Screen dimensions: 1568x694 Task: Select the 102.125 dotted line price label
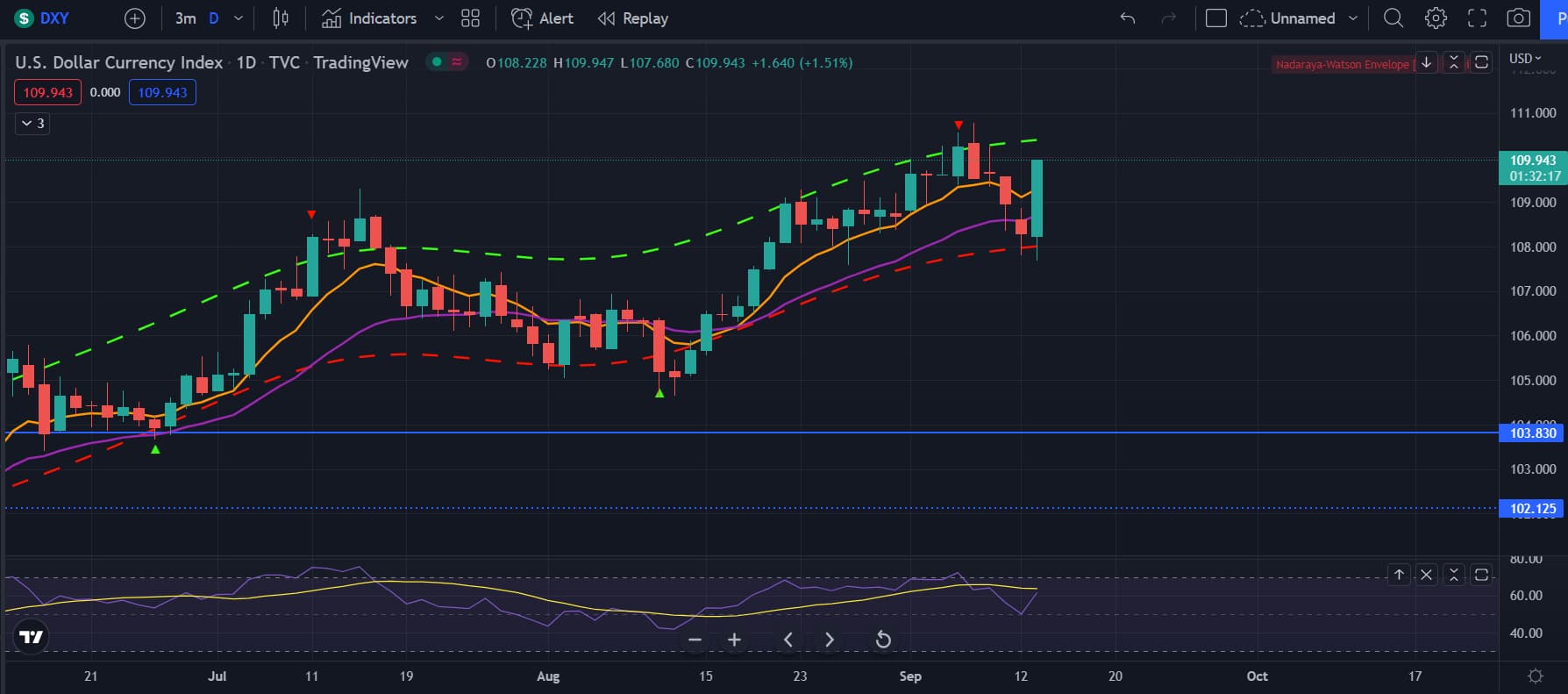click(x=1533, y=508)
